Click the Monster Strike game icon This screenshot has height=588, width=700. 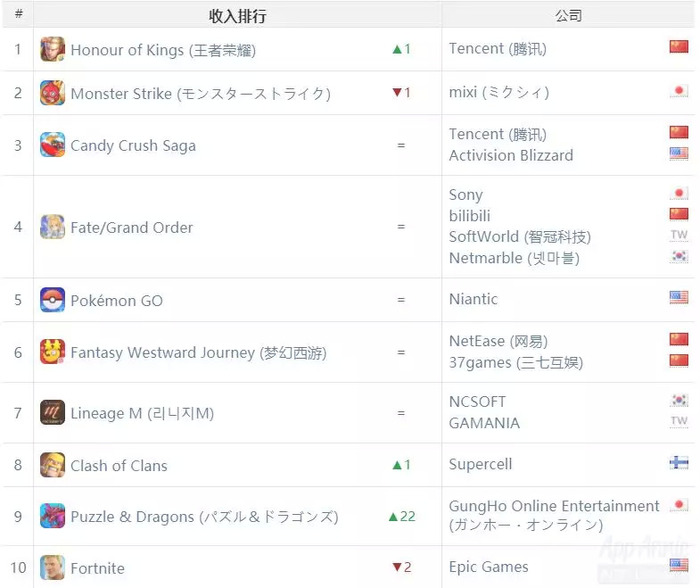(52, 93)
